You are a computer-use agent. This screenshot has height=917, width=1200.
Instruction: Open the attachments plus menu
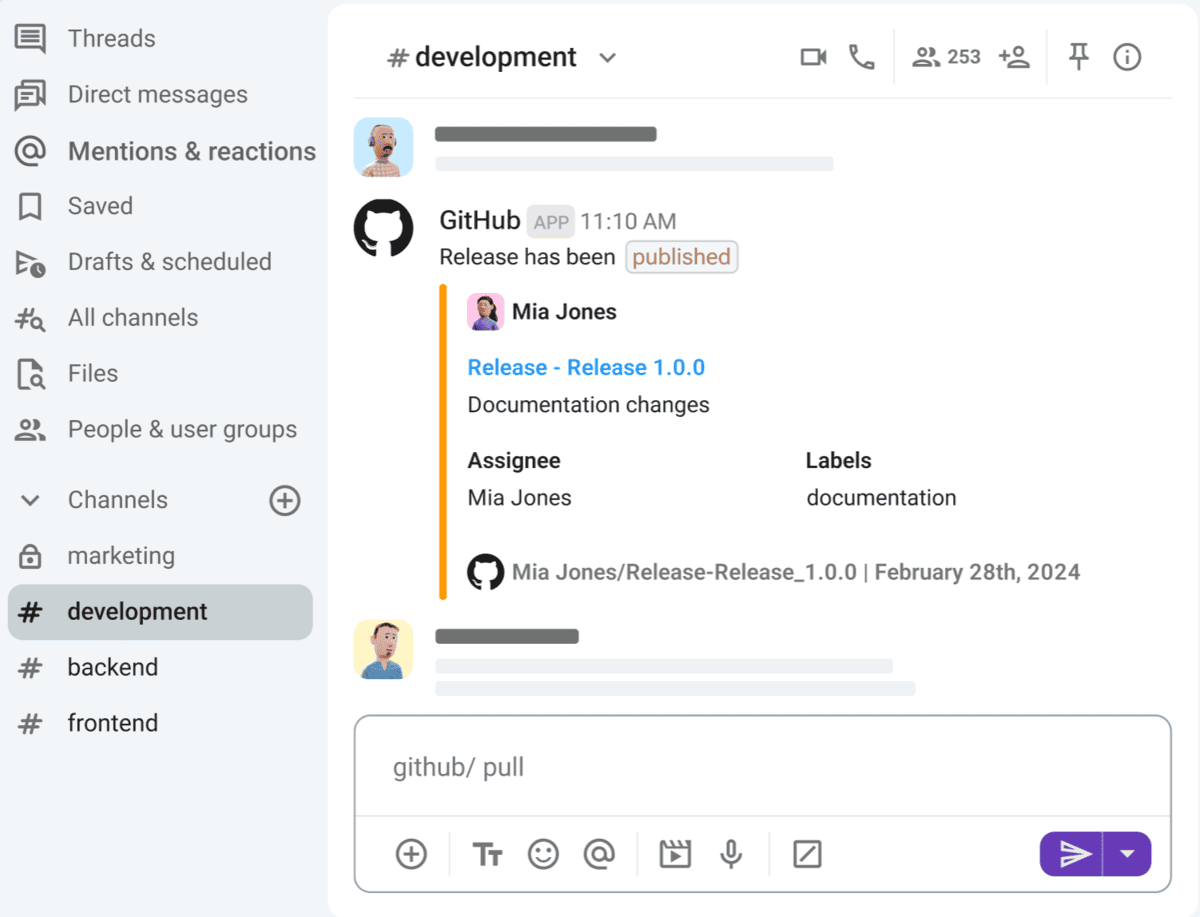tap(411, 854)
